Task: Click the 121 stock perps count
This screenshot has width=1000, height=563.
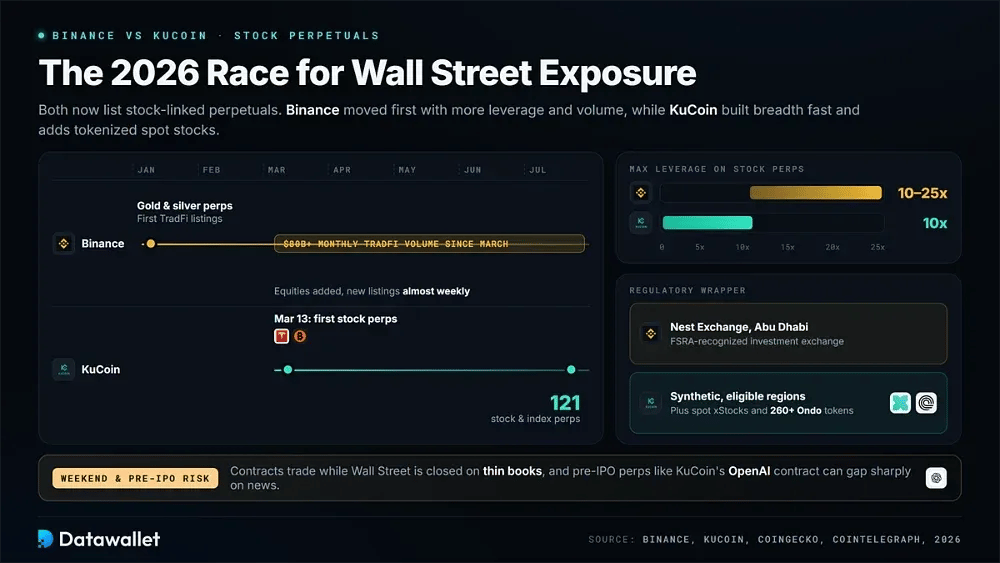Action: click(565, 403)
